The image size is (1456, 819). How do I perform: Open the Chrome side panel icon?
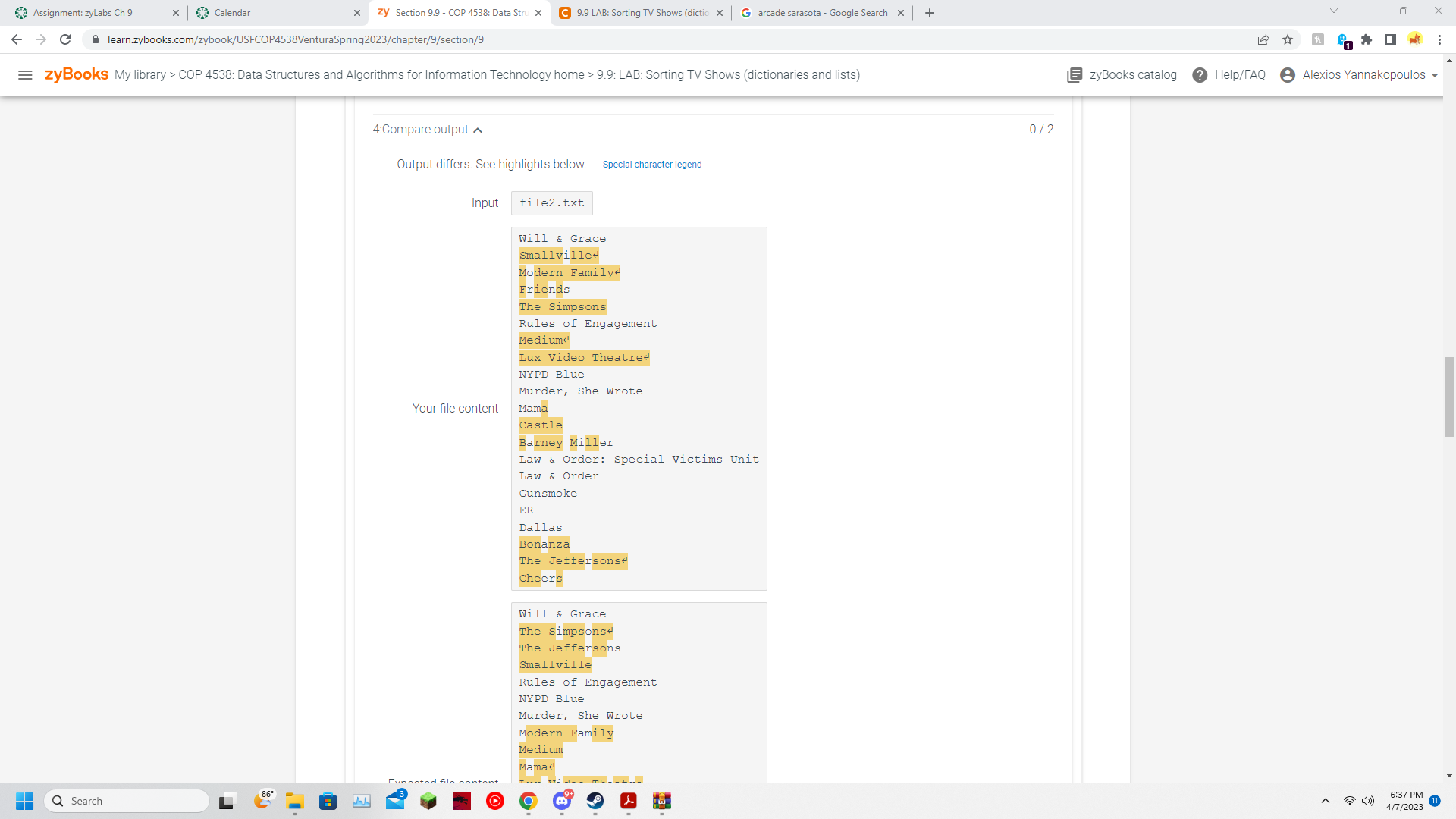point(1391,39)
